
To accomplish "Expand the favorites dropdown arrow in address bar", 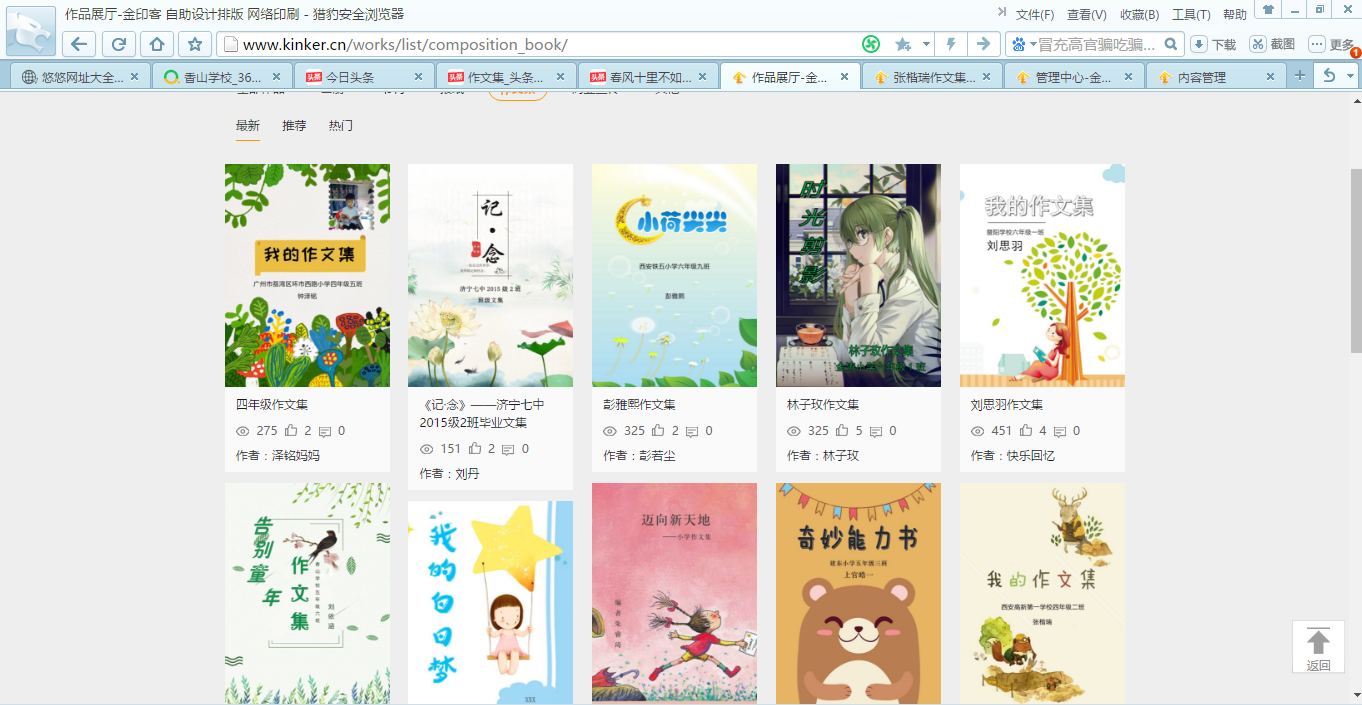I will click(x=926, y=44).
